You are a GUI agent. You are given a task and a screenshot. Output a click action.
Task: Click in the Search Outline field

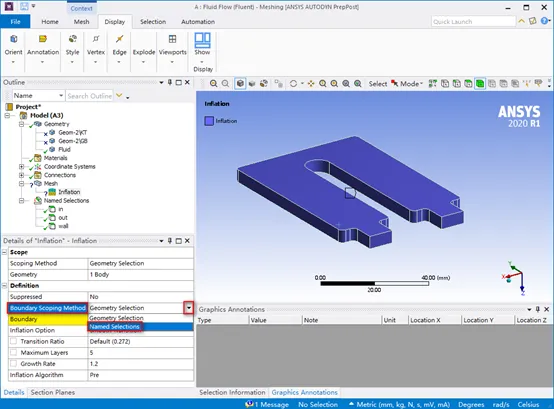point(90,96)
